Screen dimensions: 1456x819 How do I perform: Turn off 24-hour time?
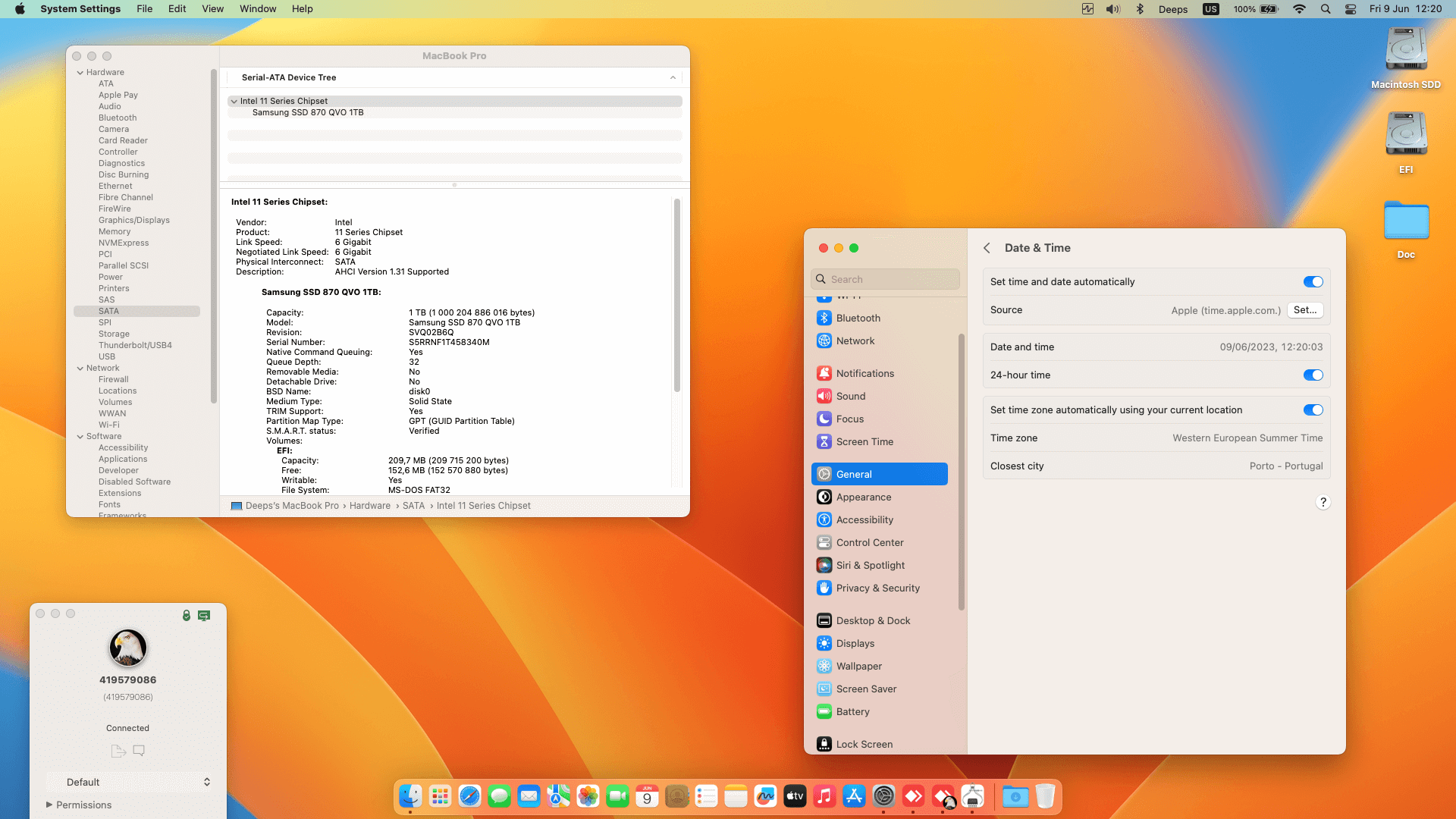[1313, 375]
